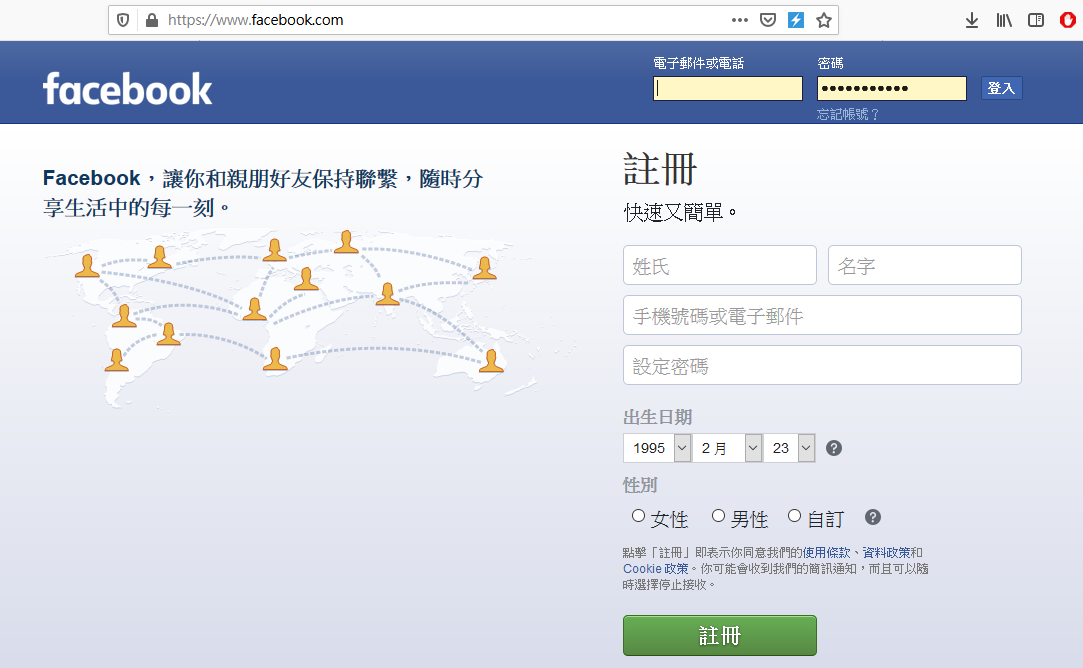The image size is (1083, 668).
Task: Click the 手機號碼或電子郵件 field
Action: [x=822, y=316]
